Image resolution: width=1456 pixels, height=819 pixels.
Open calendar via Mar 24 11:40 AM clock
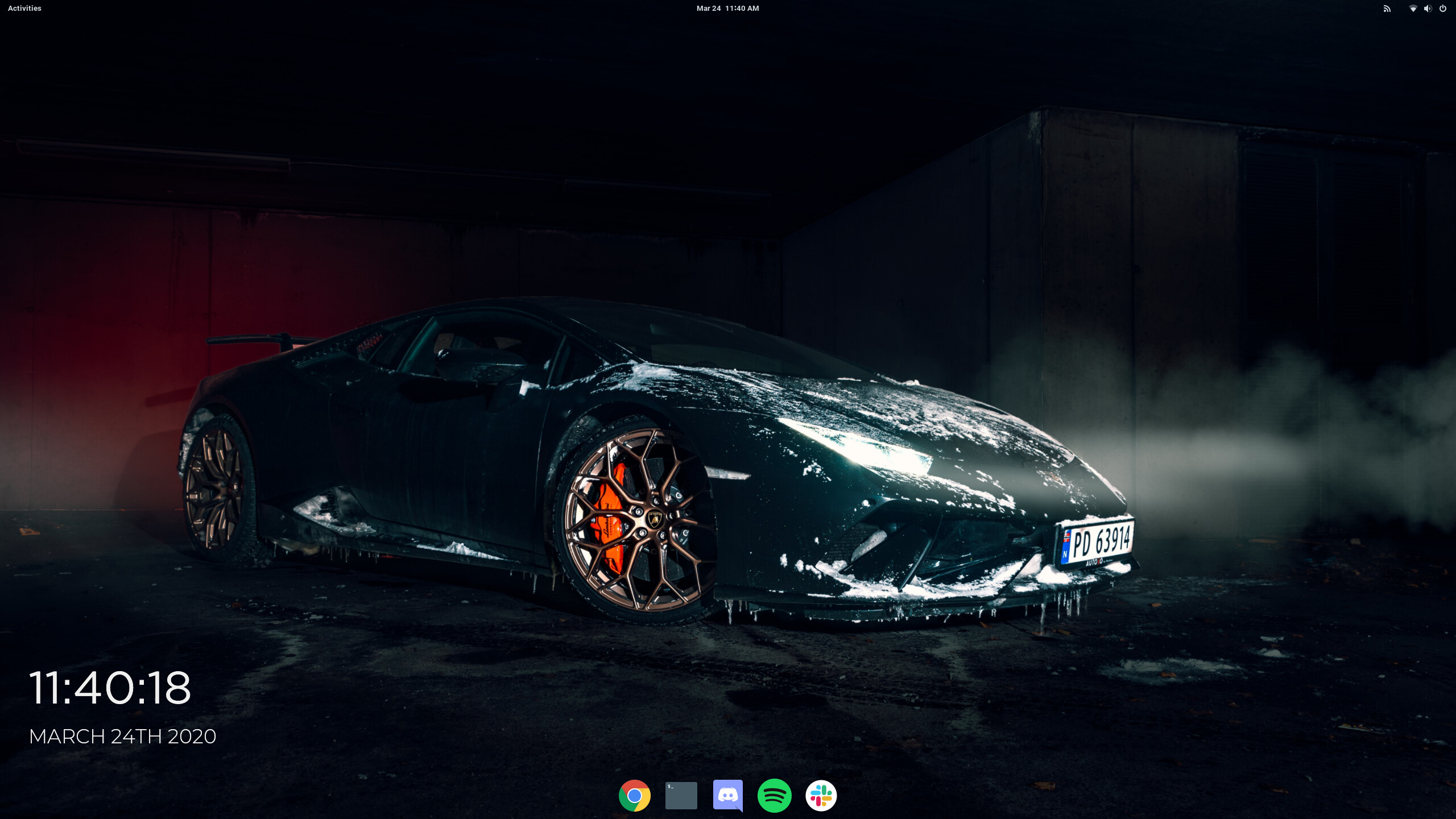[x=727, y=9]
